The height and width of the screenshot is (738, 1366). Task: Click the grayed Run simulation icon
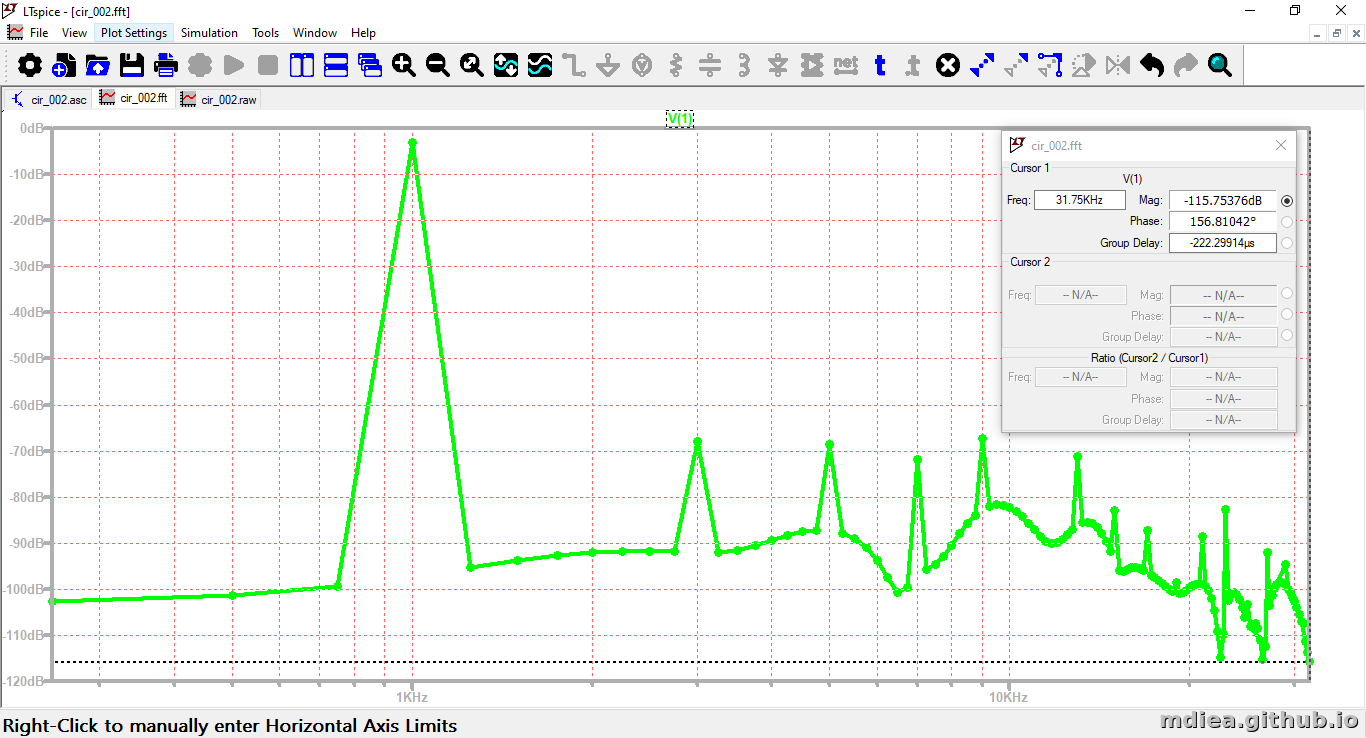(x=234, y=66)
